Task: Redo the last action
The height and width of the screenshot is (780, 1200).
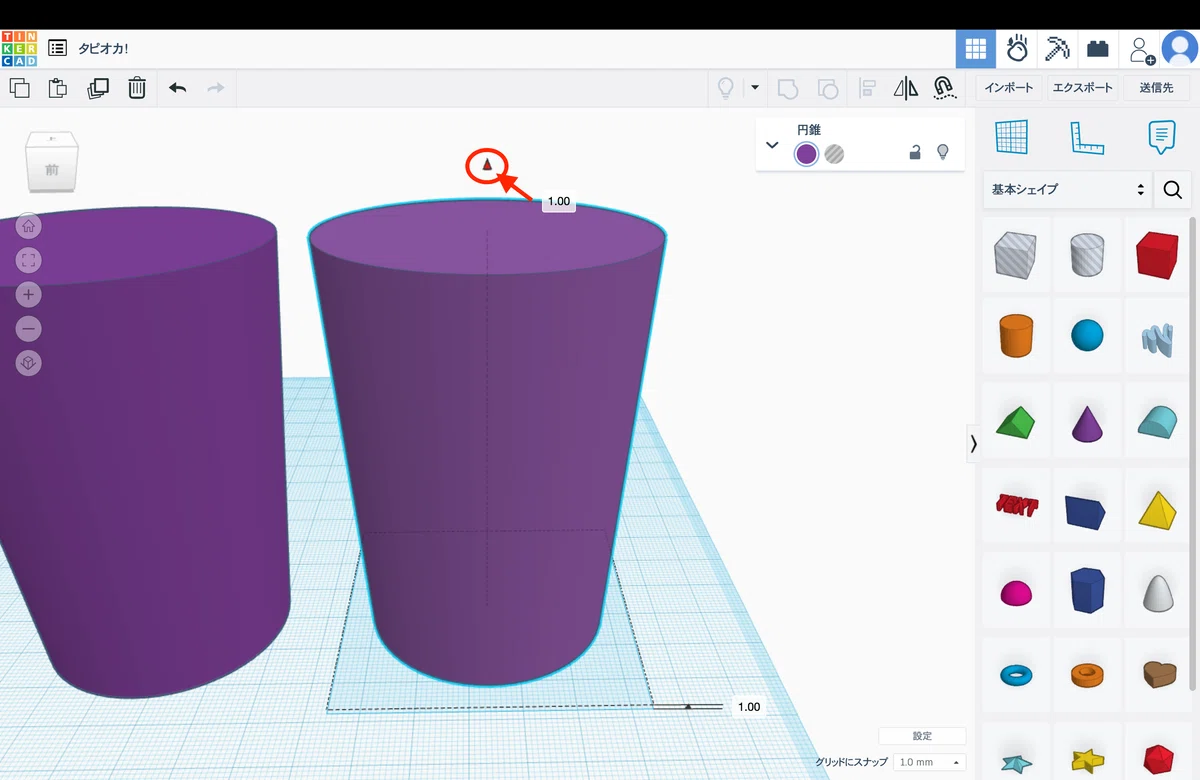Action: point(215,88)
